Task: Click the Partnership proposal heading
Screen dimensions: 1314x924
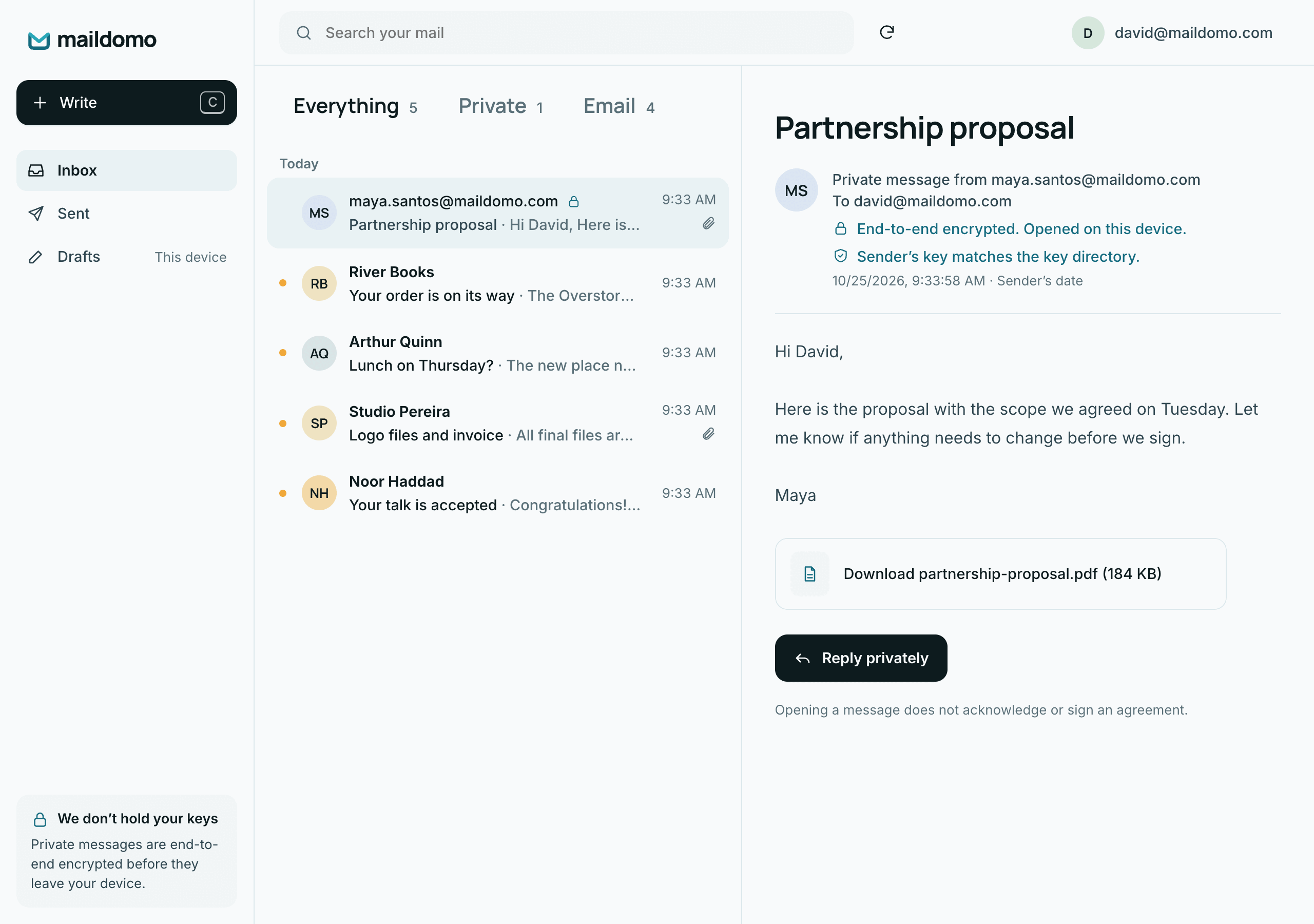Action: point(924,128)
